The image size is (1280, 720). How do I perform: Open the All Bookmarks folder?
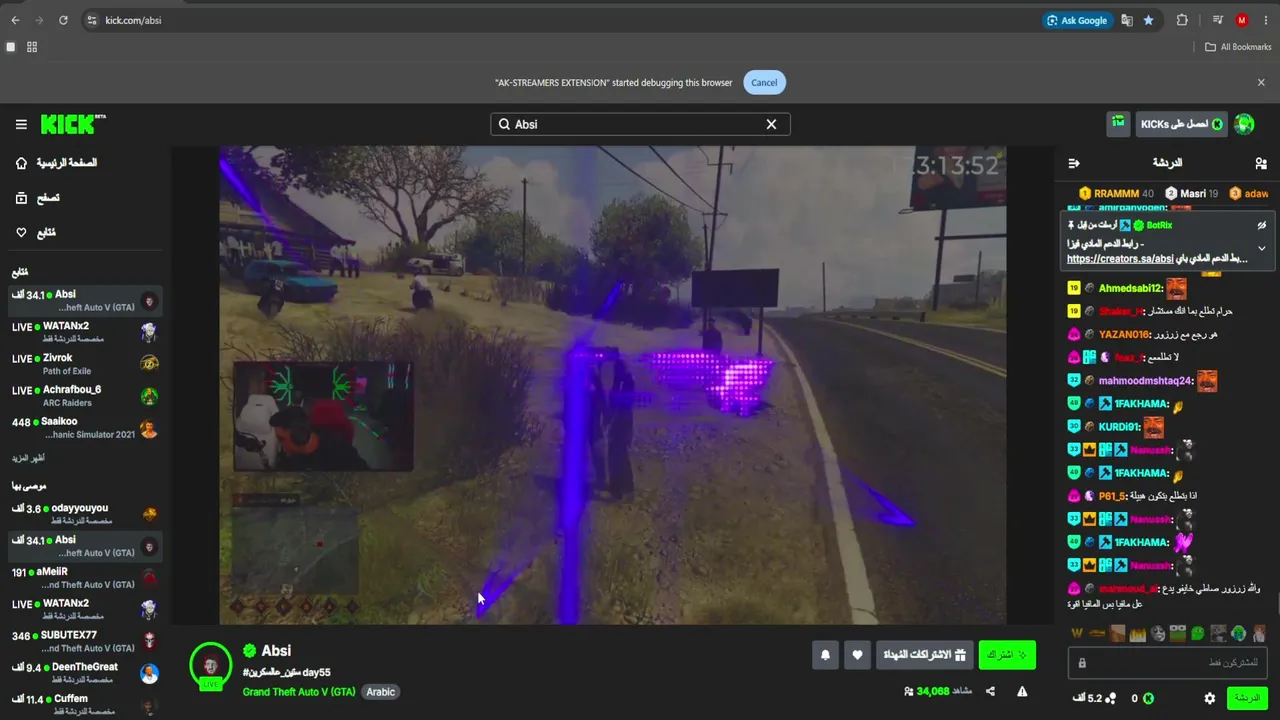pyautogui.click(x=1238, y=47)
